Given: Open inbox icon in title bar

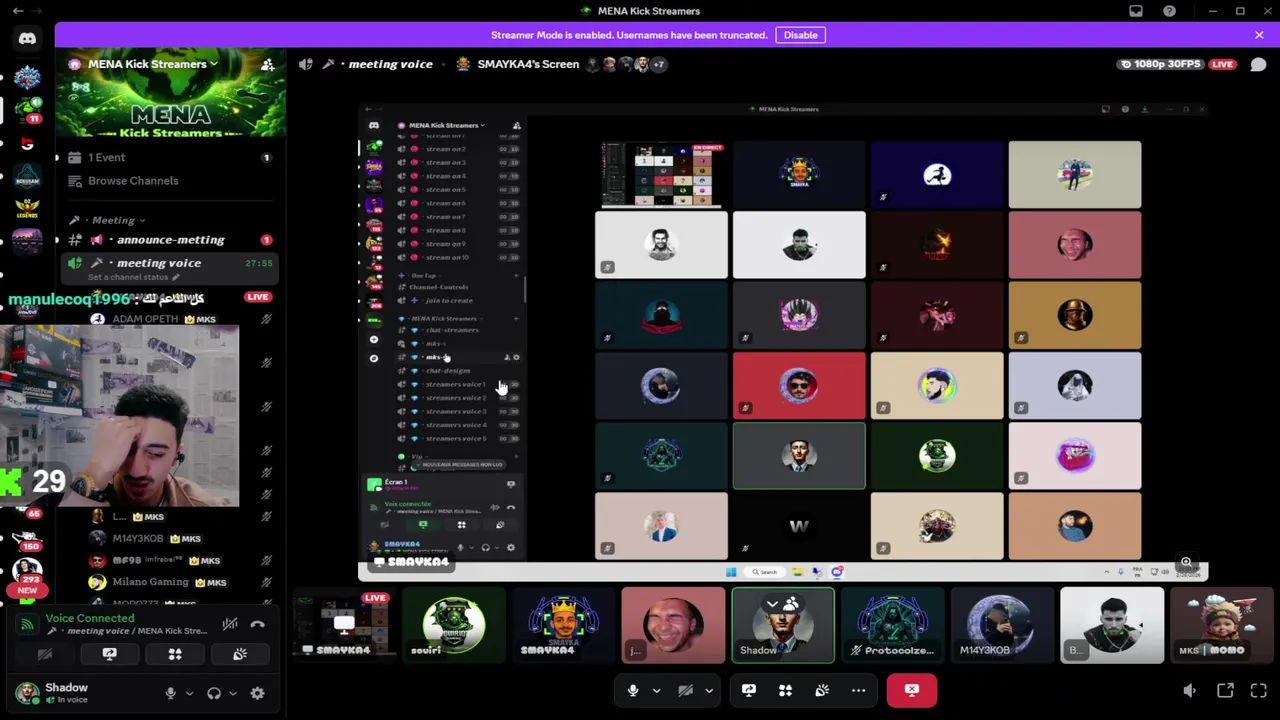Looking at the screenshot, I should [1136, 11].
